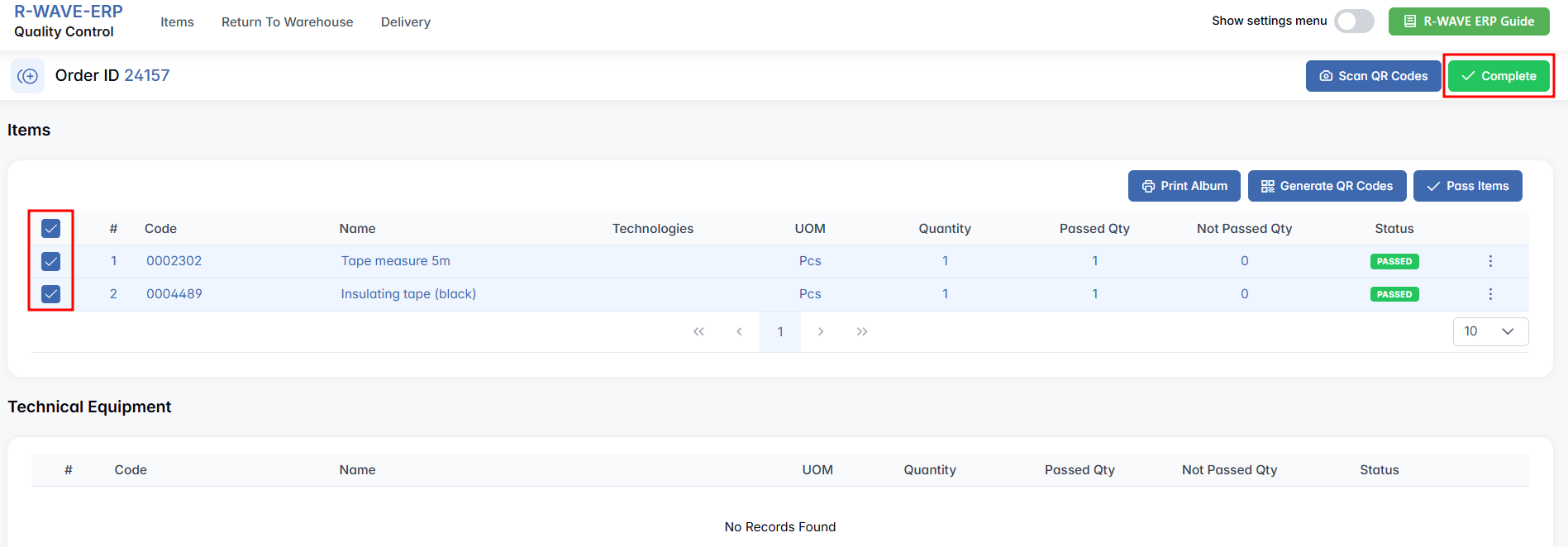This screenshot has height=547, width=1568.
Task: Go to the first page using double-left arrows
Action: 698,331
